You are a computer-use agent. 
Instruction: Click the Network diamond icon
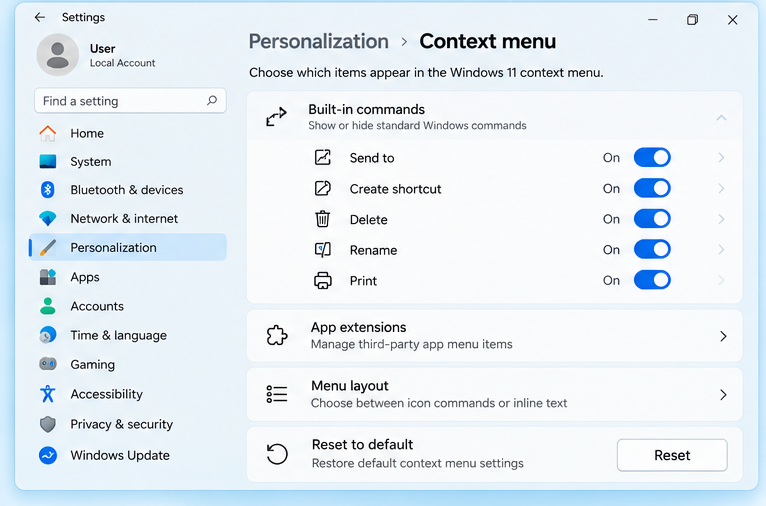(x=48, y=218)
